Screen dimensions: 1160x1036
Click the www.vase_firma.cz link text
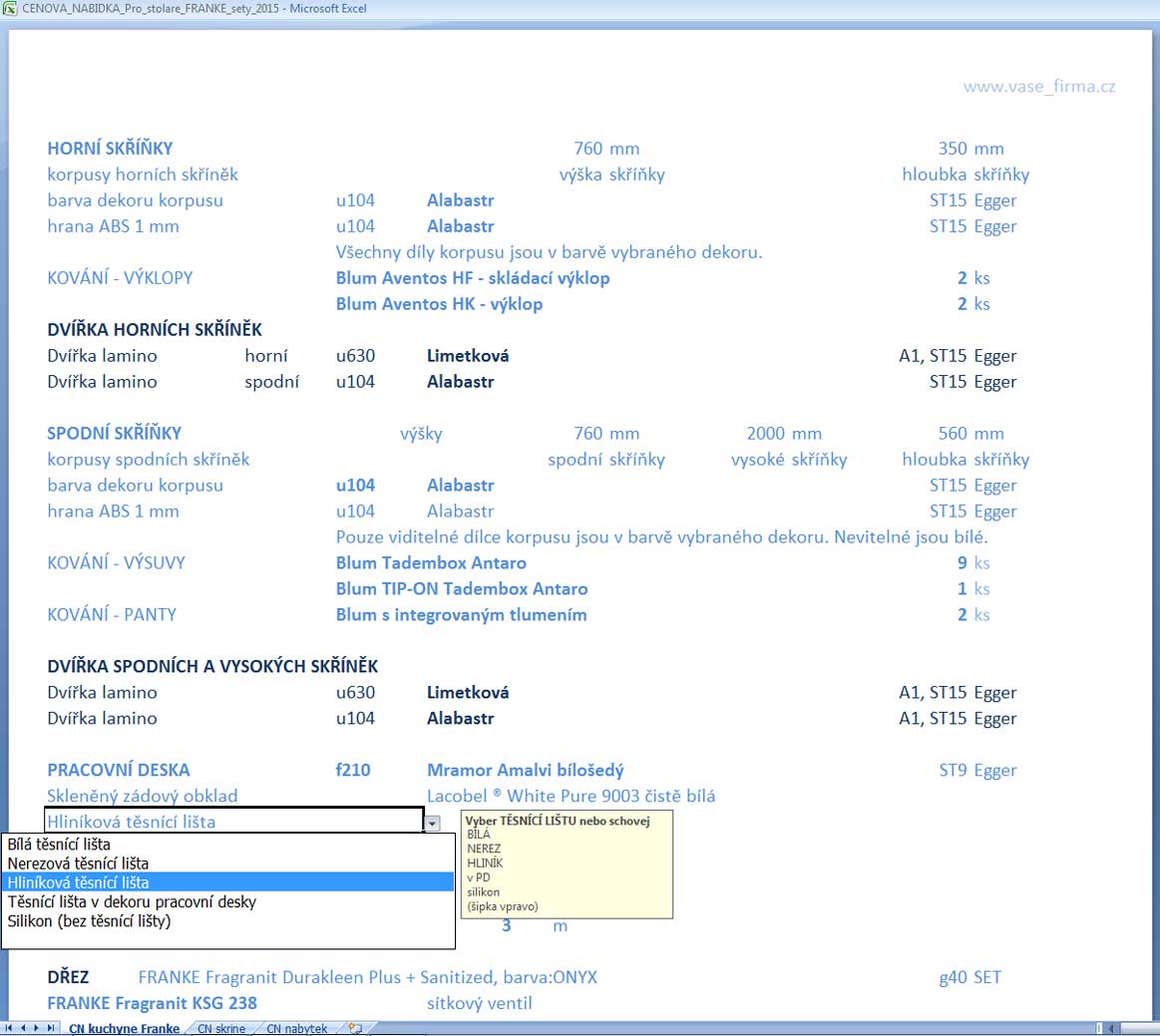coord(1038,87)
